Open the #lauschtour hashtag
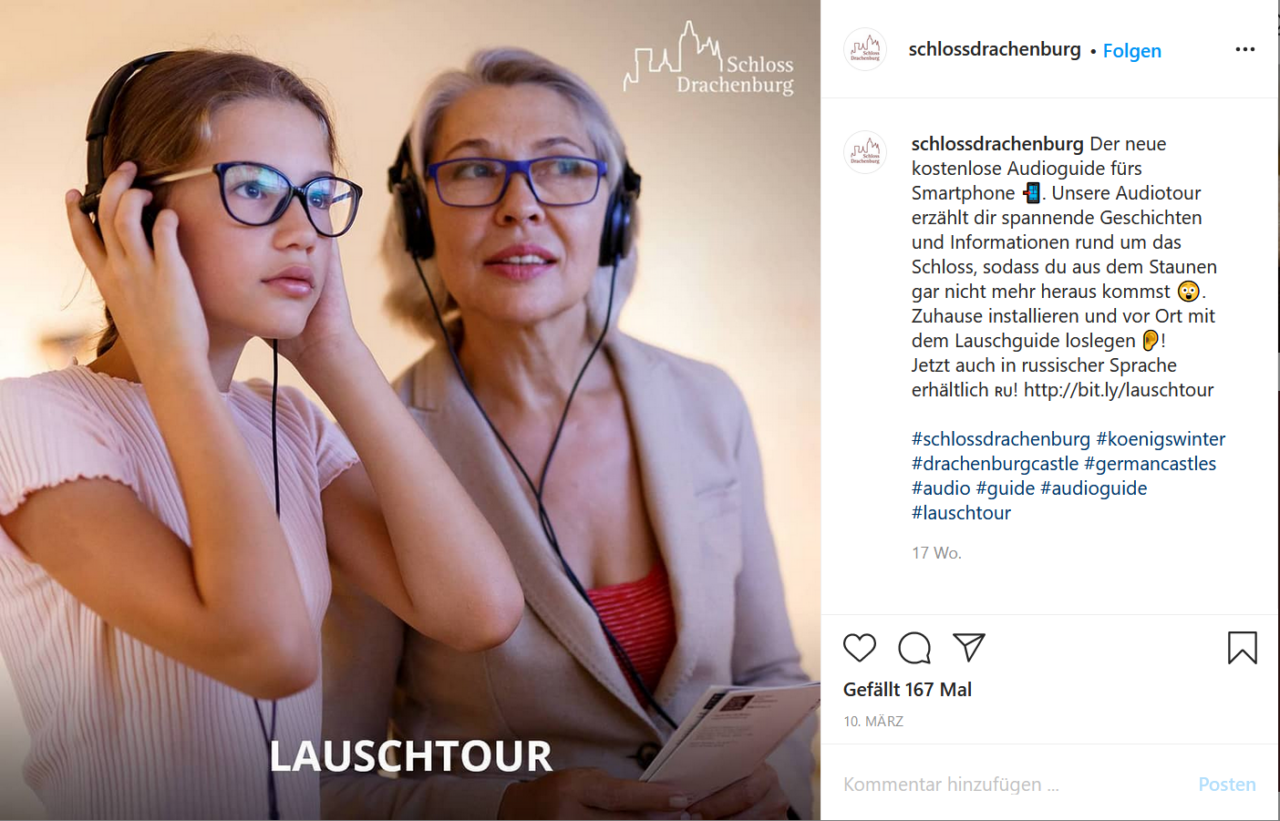This screenshot has width=1280, height=821. [961, 513]
